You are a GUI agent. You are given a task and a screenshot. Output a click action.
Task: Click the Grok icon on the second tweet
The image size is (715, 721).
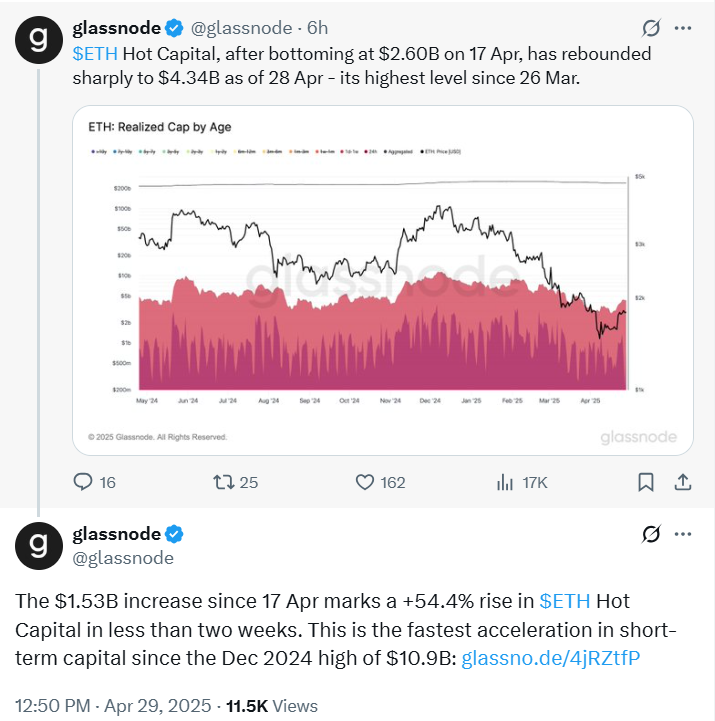pyautogui.click(x=651, y=533)
